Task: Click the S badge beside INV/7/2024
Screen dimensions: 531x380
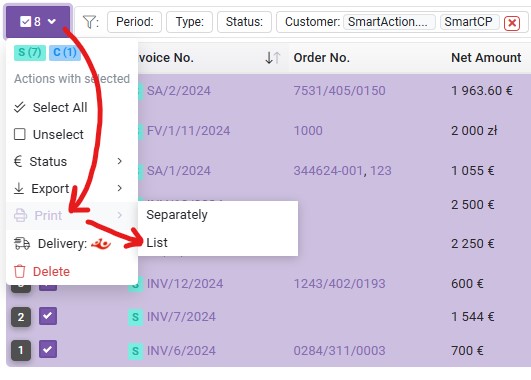Action: [x=135, y=317]
